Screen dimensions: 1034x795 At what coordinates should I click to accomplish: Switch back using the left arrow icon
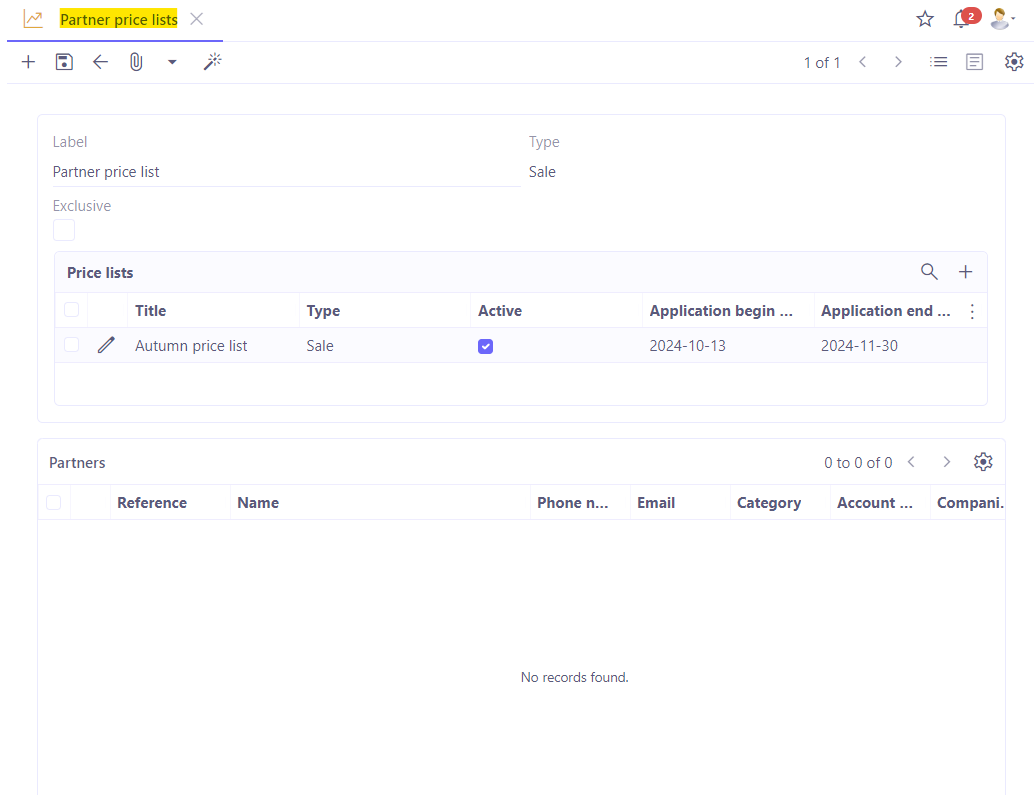[100, 62]
